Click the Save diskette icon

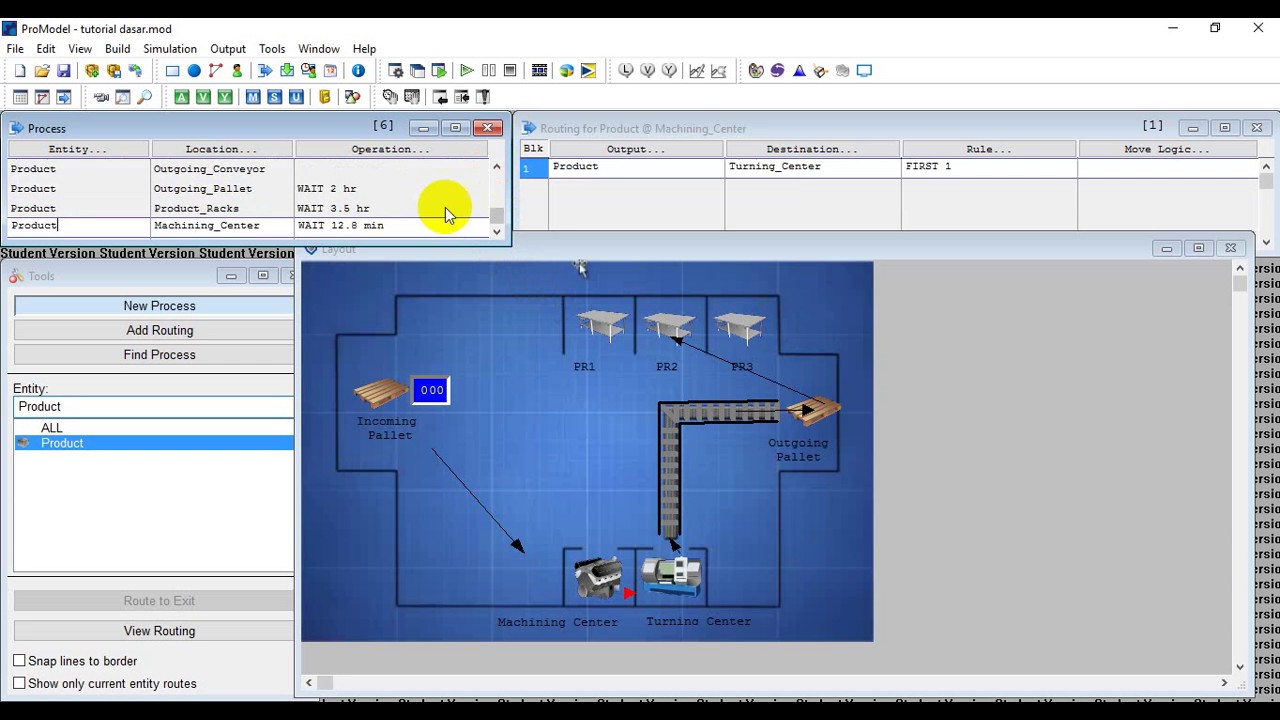[64, 71]
